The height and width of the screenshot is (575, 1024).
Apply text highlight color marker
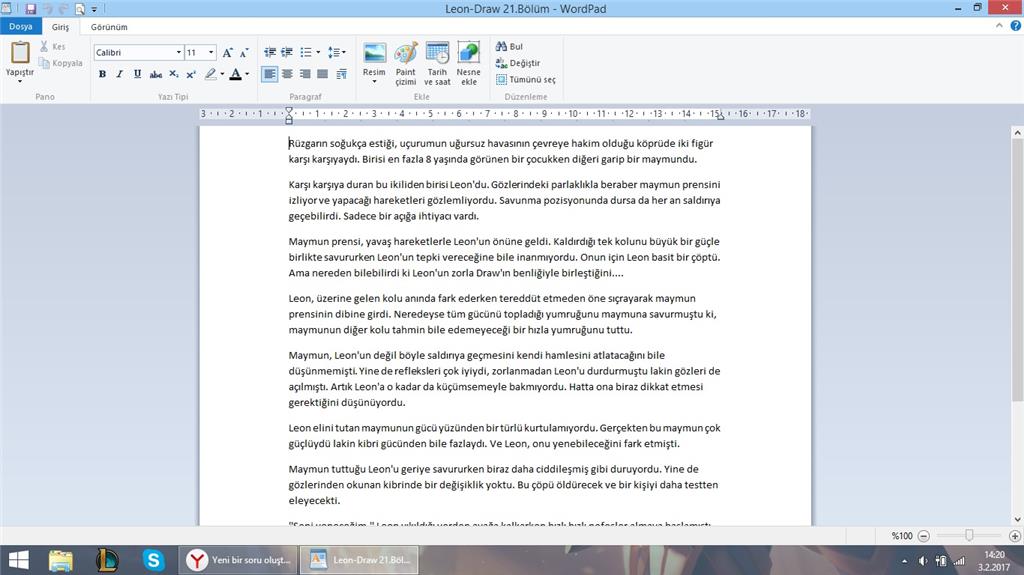210,74
